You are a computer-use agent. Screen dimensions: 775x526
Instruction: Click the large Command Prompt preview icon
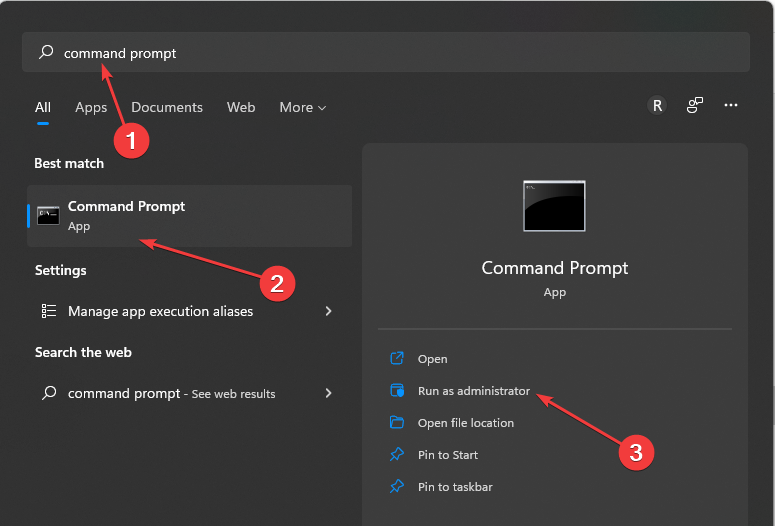click(x=554, y=206)
